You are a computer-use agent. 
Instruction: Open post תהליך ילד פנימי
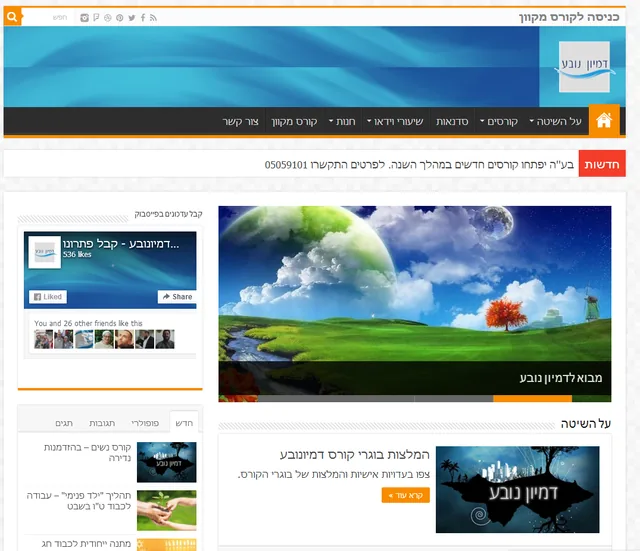point(79,501)
